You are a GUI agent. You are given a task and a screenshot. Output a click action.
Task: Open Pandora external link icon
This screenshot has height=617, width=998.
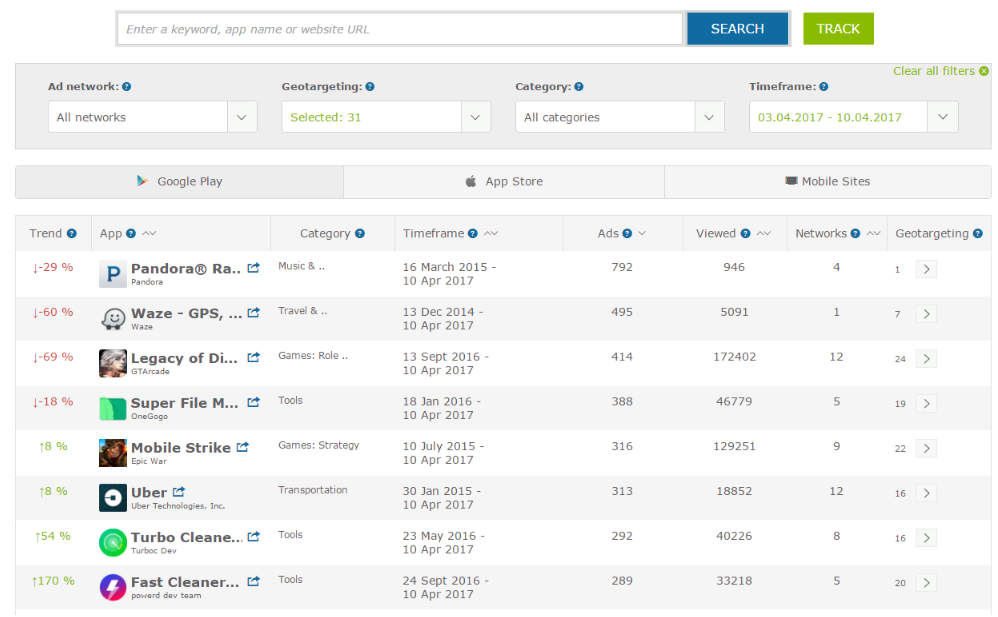click(253, 268)
